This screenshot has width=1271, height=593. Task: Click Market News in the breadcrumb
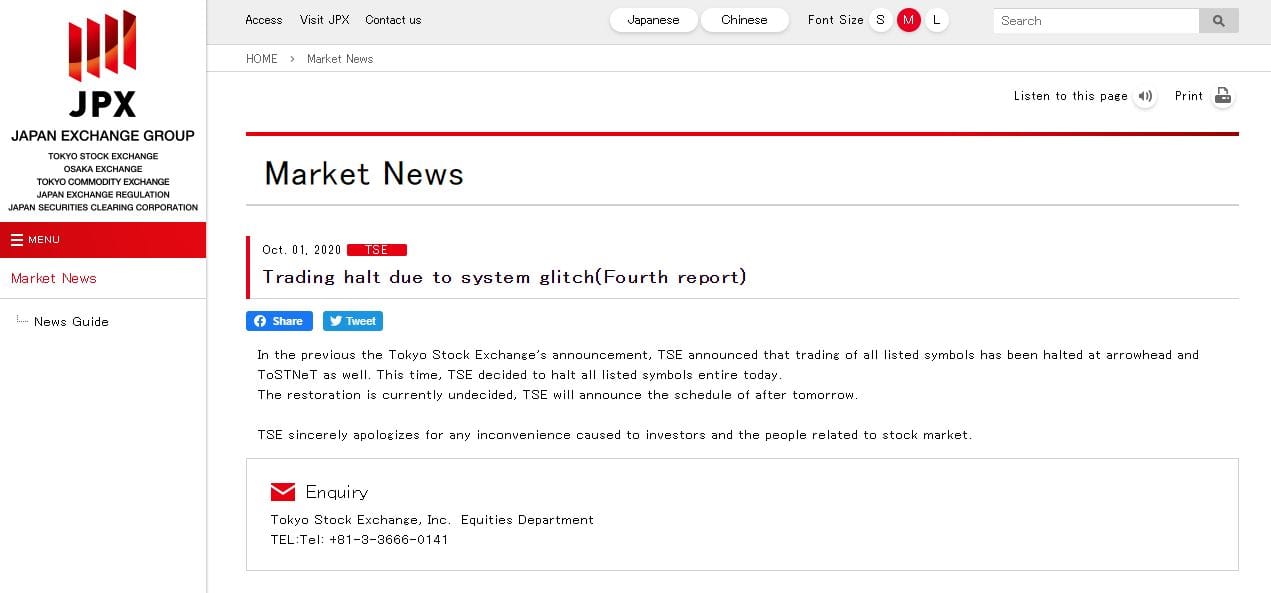[x=340, y=59]
